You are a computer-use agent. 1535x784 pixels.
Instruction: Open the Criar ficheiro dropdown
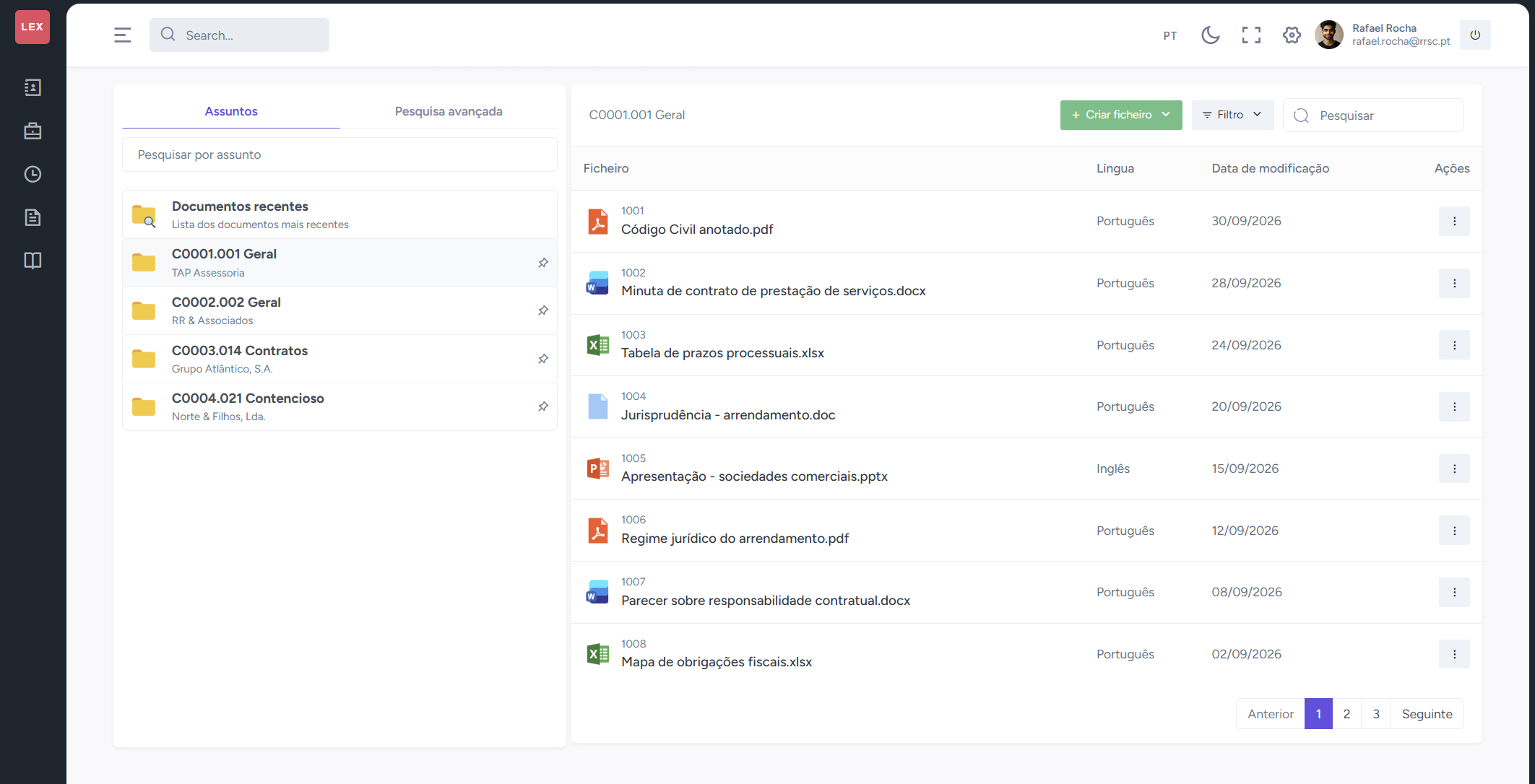coord(1120,115)
